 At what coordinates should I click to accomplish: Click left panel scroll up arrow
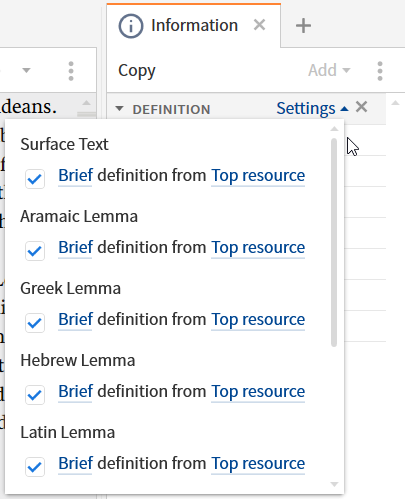point(86,103)
